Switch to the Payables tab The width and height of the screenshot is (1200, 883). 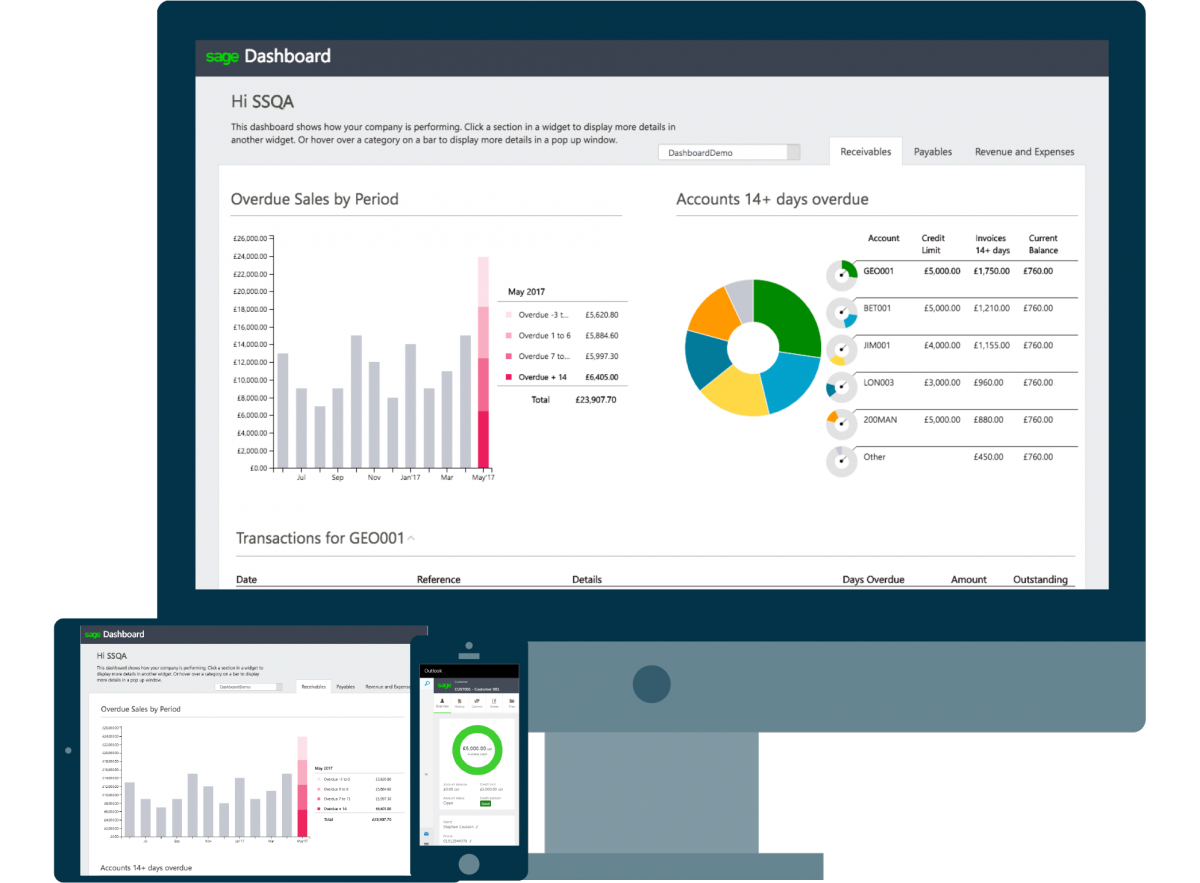(932, 151)
